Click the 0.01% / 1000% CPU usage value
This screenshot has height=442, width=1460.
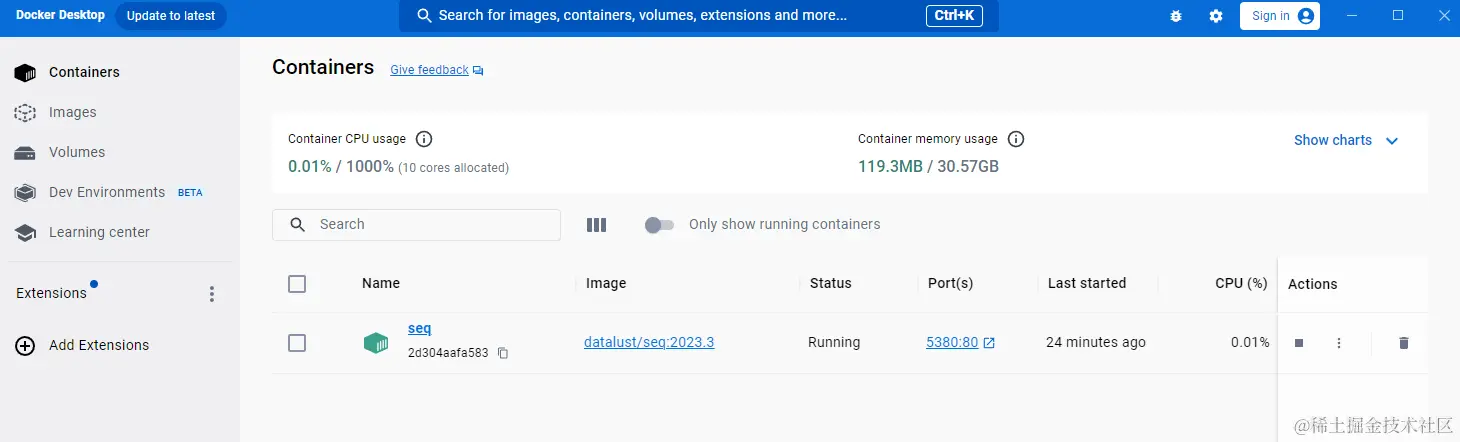point(341,166)
